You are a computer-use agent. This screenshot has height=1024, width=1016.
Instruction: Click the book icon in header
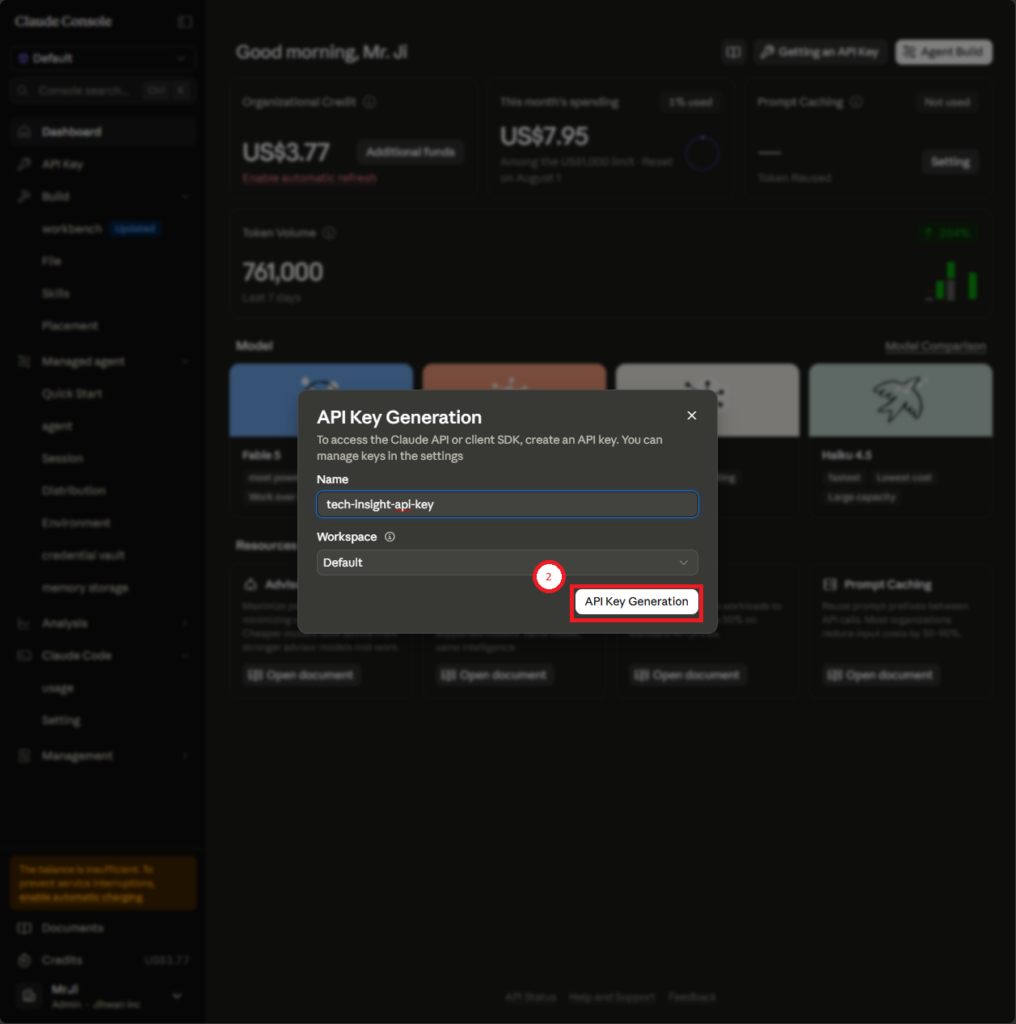pyautogui.click(x=733, y=52)
